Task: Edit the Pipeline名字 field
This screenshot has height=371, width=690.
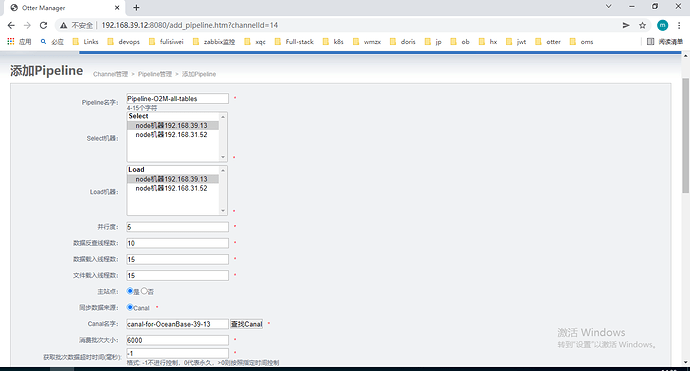Action: 177,99
